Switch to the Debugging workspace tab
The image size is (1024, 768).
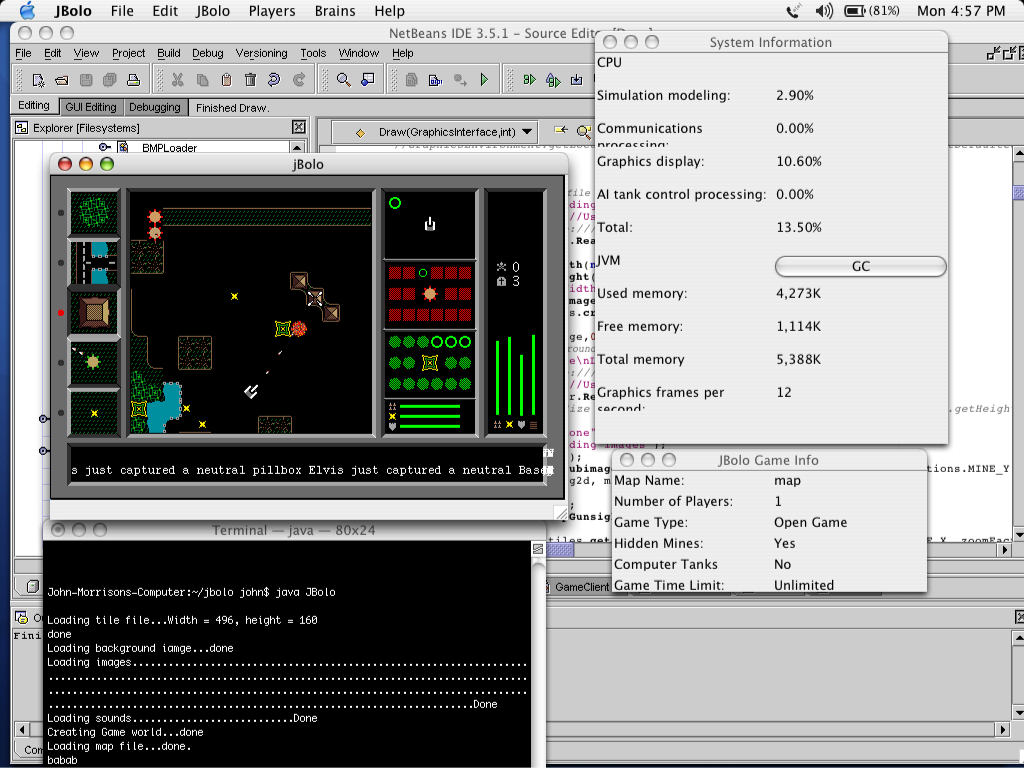(x=155, y=107)
